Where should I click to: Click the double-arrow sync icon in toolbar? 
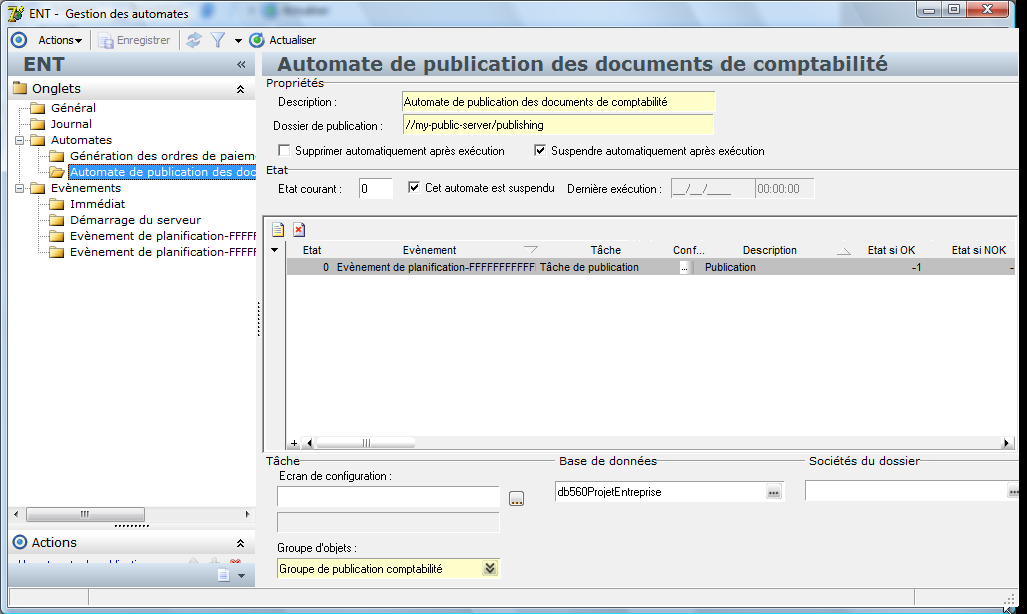pyautogui.click(x=193, y=40)
